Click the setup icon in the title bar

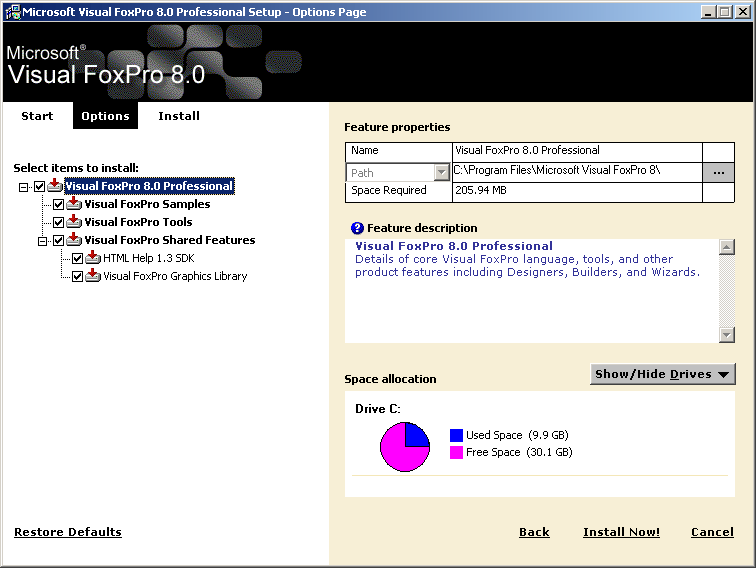coord(13,12)
